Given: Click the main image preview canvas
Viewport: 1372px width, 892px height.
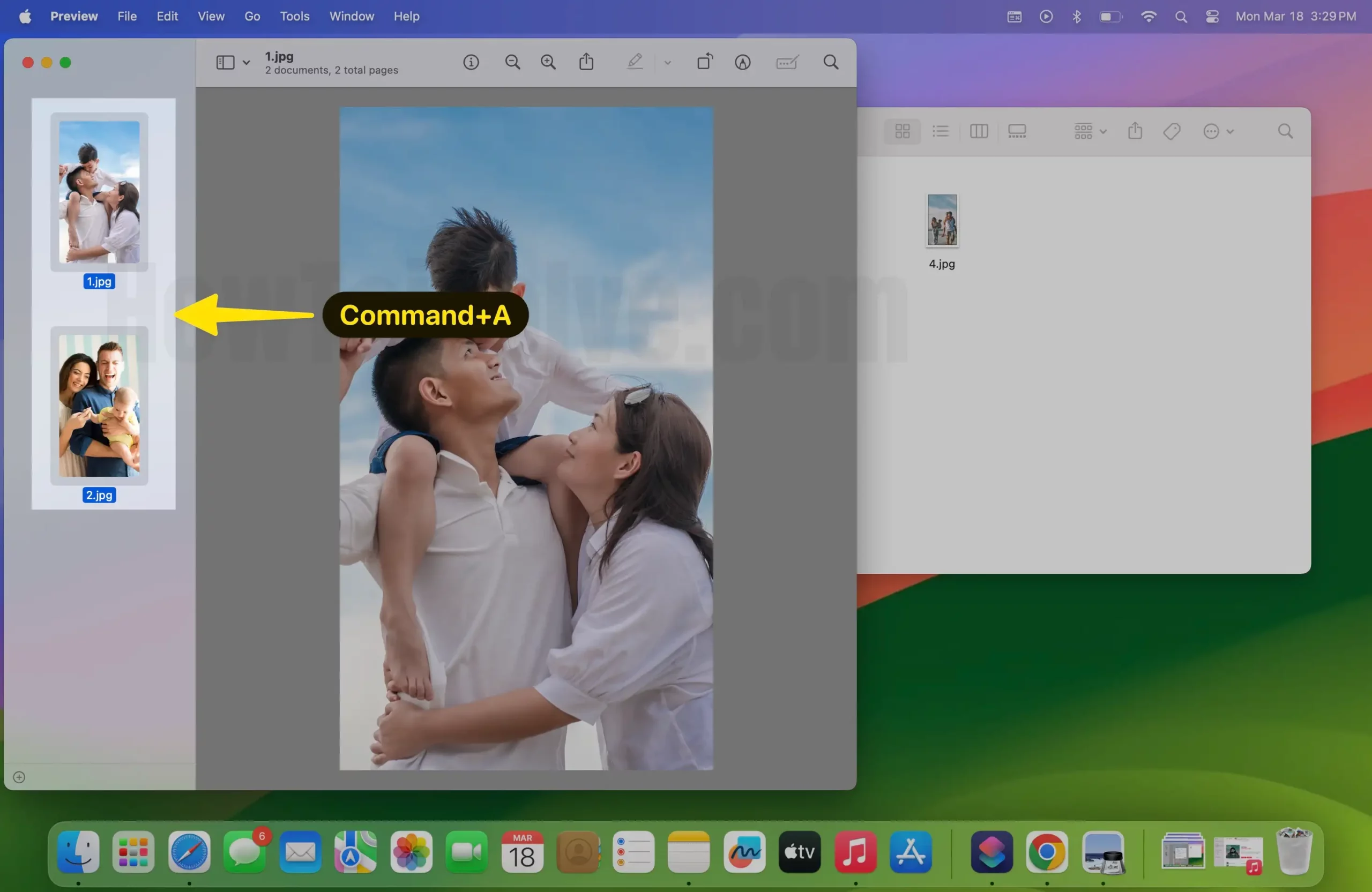Looking at the screenshot, I should 526,439.
